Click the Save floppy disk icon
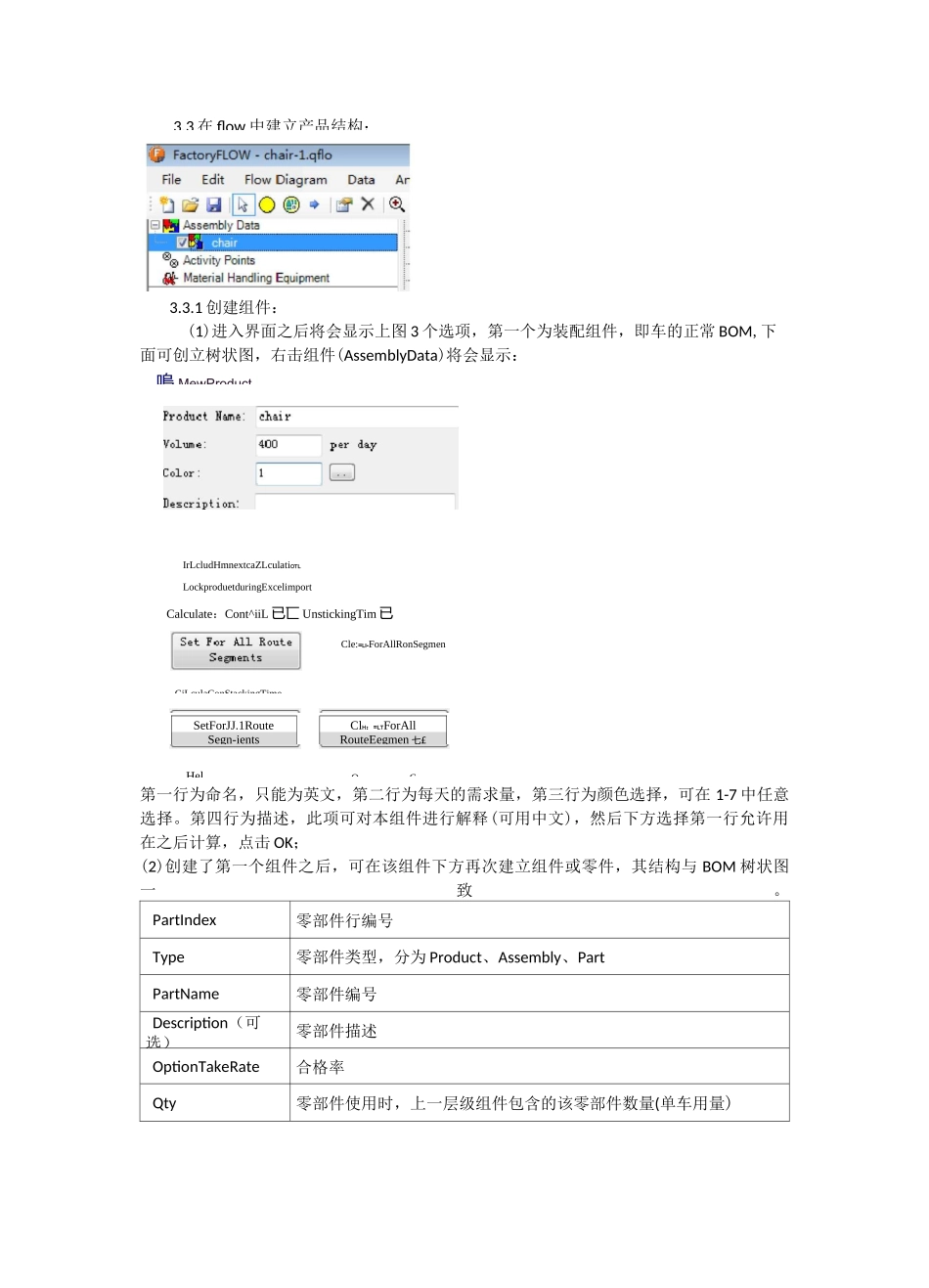Screen dimensions: 929x1288 coord(214,204)
